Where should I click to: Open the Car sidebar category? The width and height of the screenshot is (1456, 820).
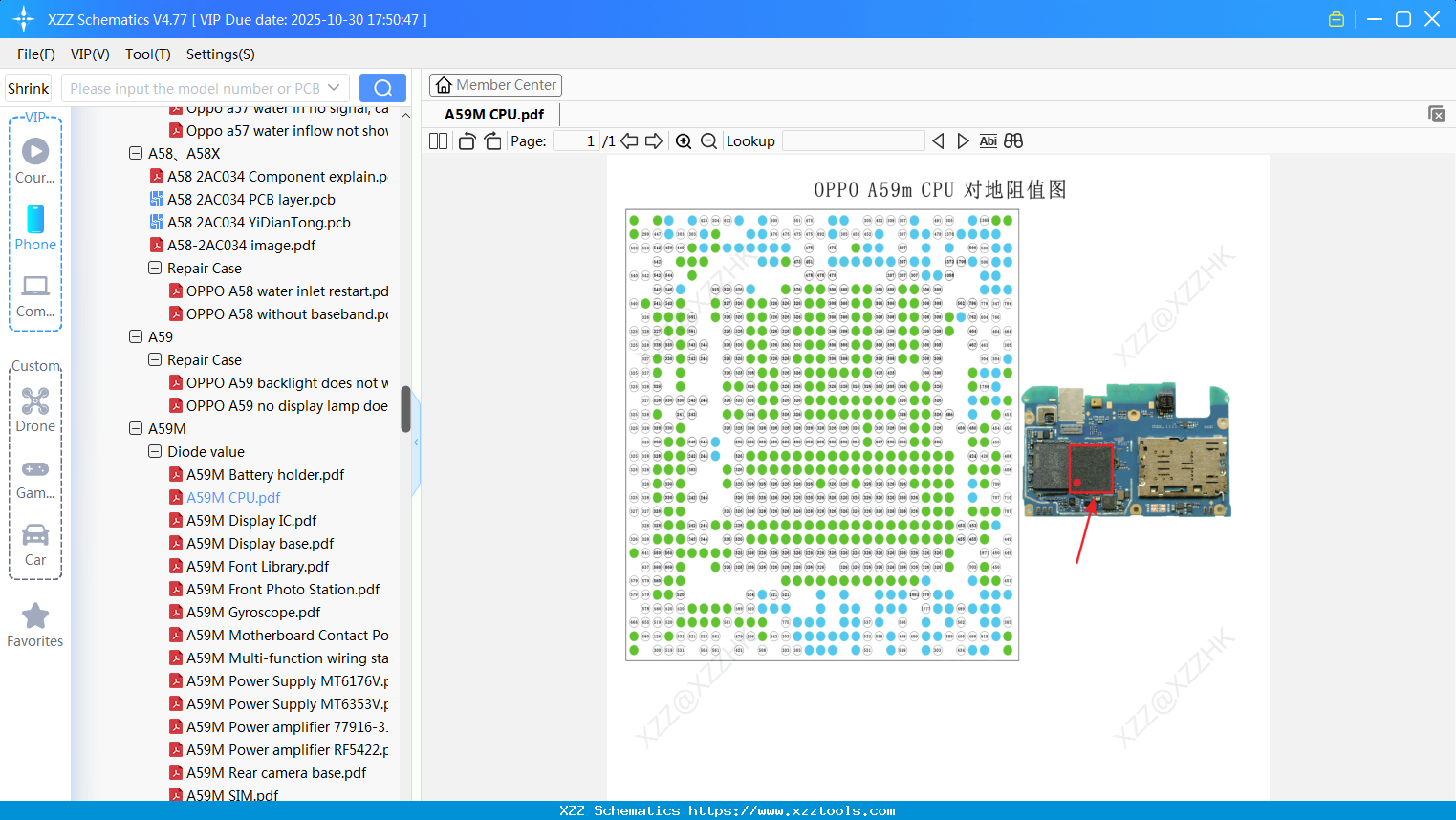click(35, 544)
